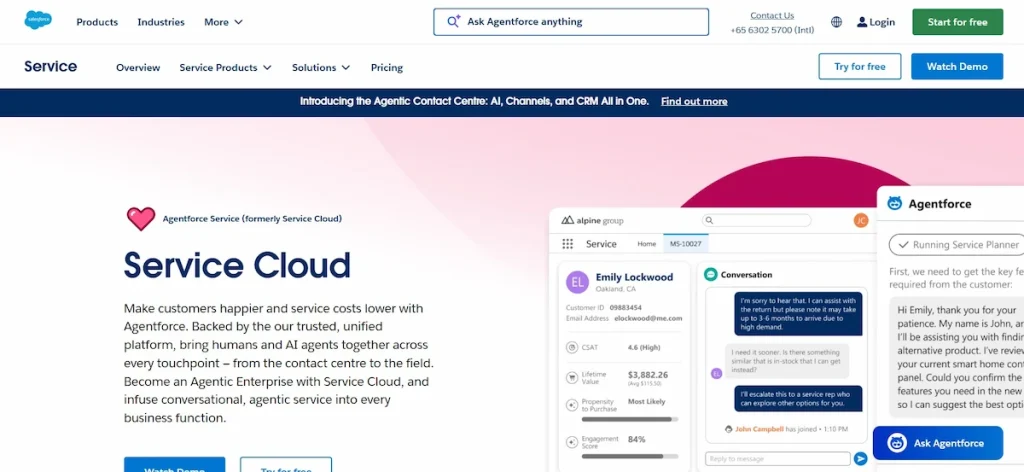Click the EL Emily Lockwood avatar
The image size is (1024, 472).
click(577, 282)
